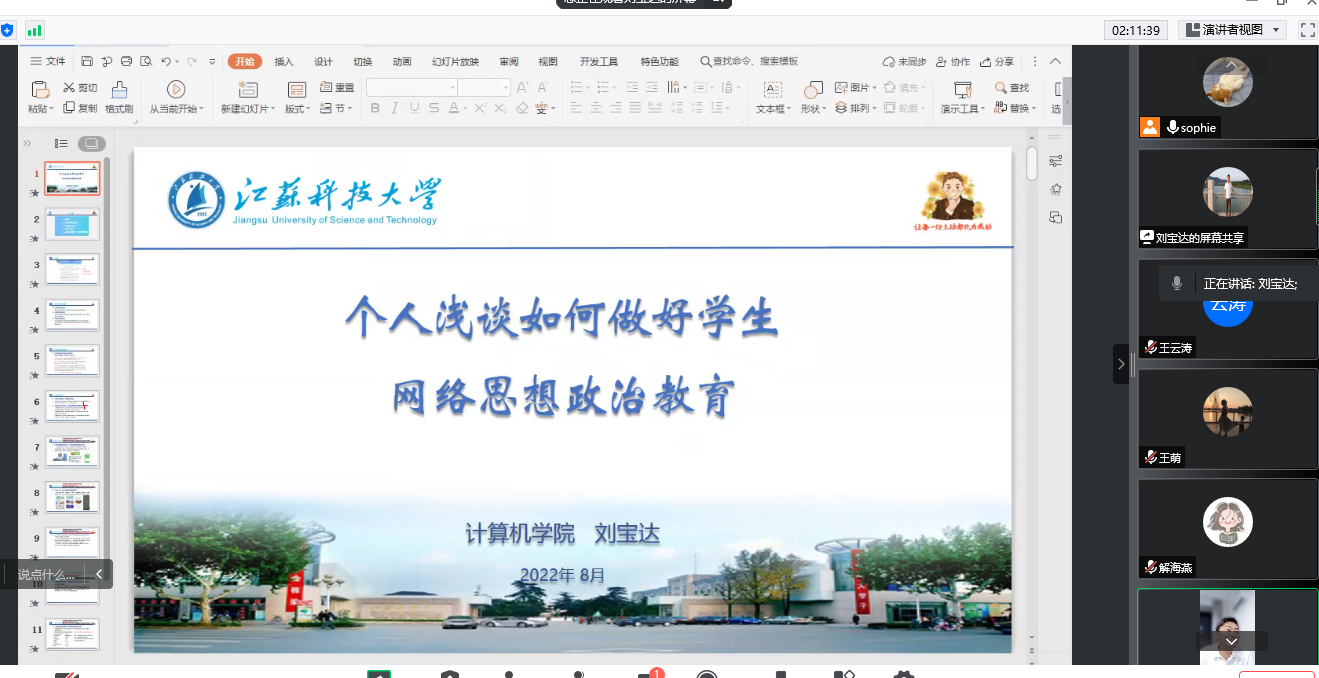Open the Insert (插入) ribbon tab

[284, 62]
